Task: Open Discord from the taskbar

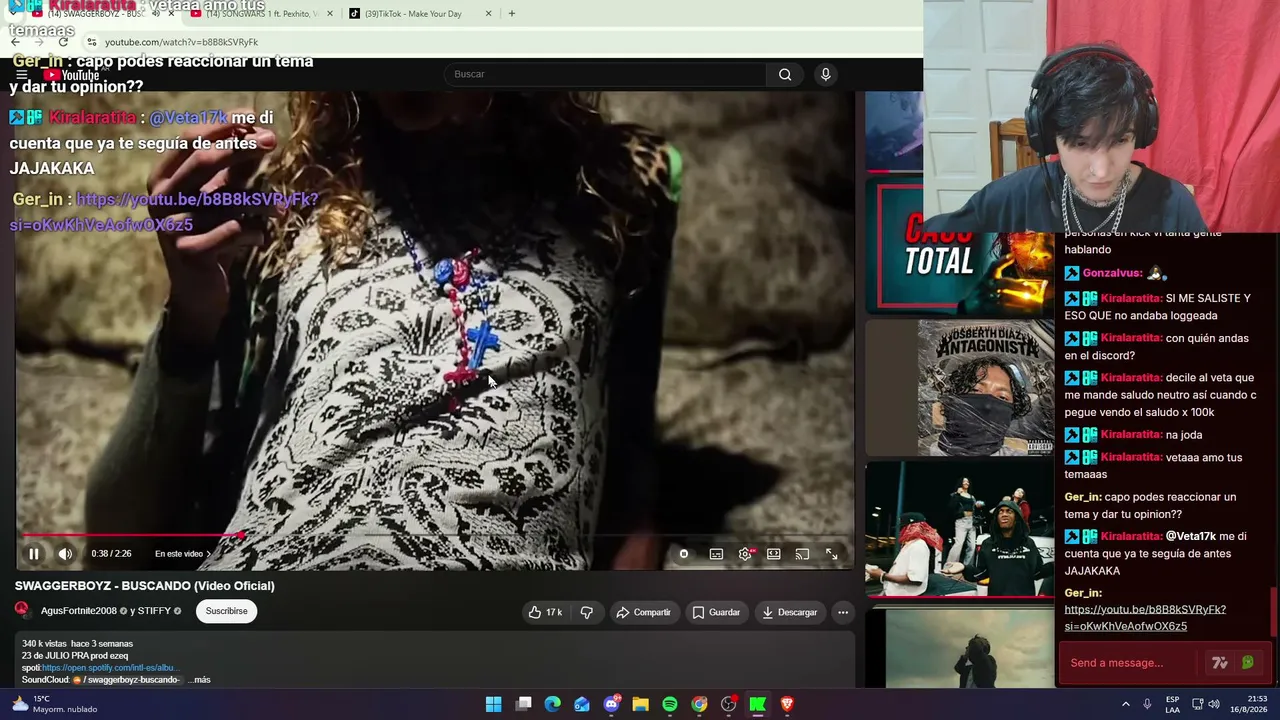Action: [611, 704]
